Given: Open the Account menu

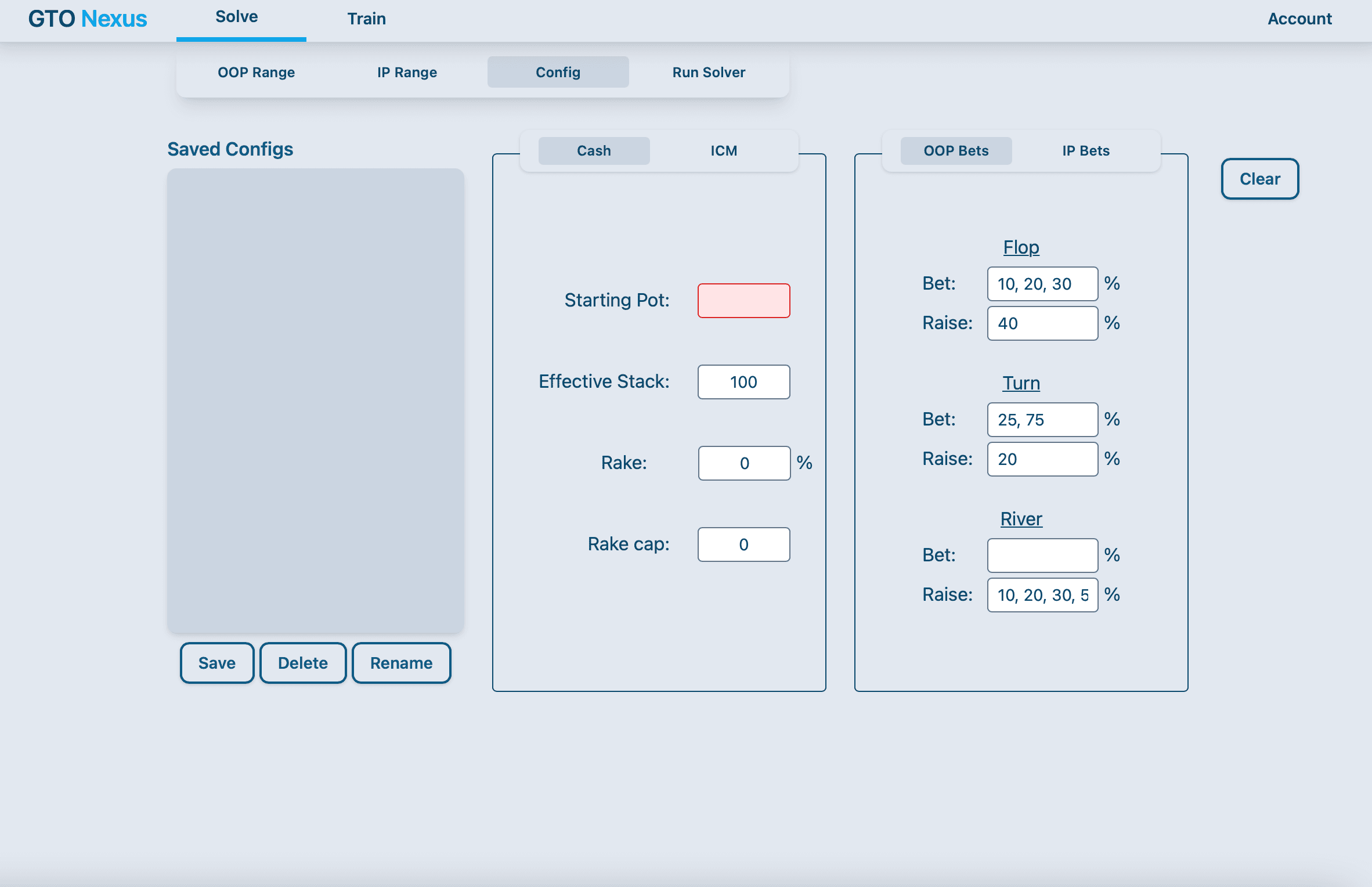Looking at the screenshot, I should point(1299,19).
